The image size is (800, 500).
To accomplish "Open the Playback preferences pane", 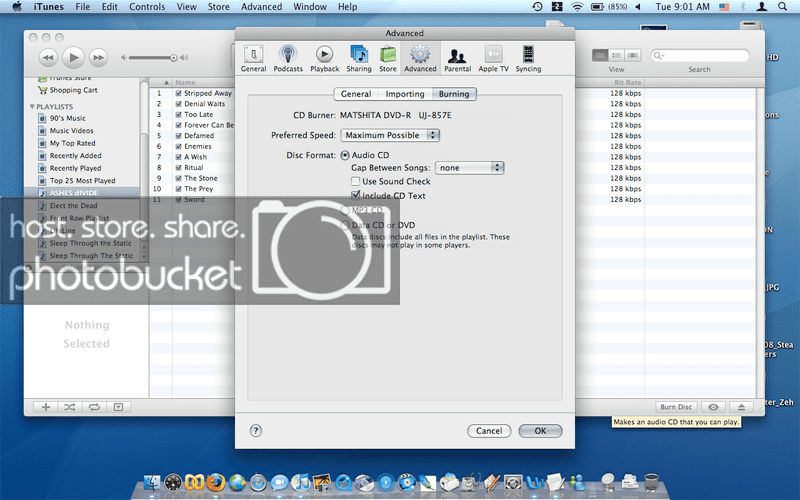I will point(324,59).
